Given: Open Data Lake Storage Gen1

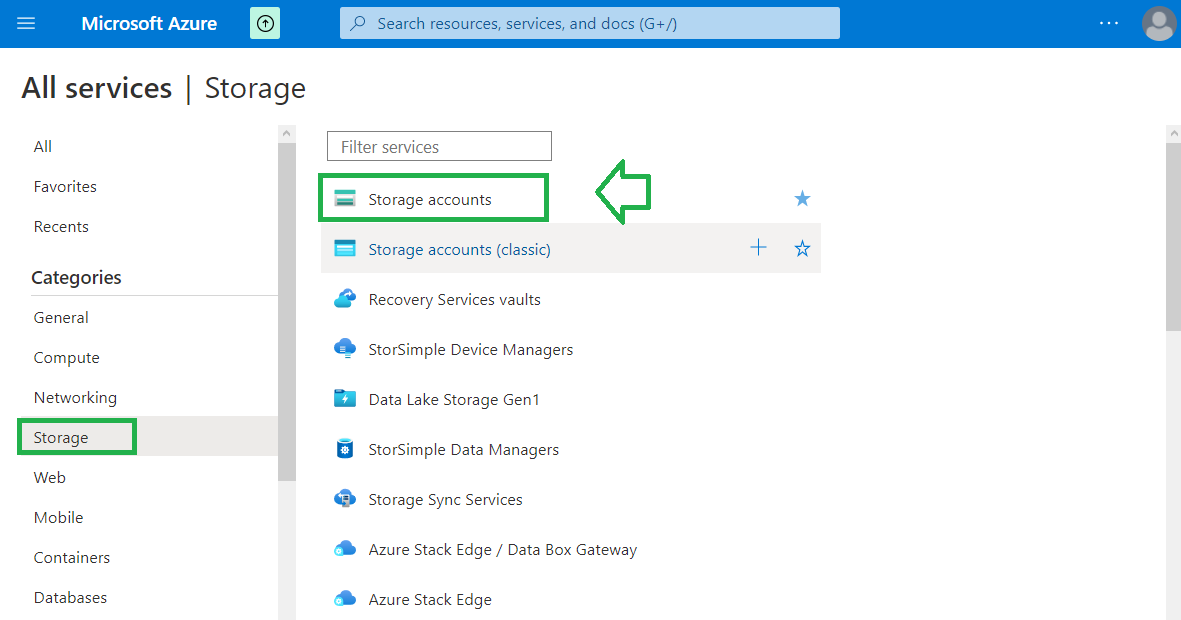Looking at the screenshot, I should pyautogui.click(x=454, y=399).
